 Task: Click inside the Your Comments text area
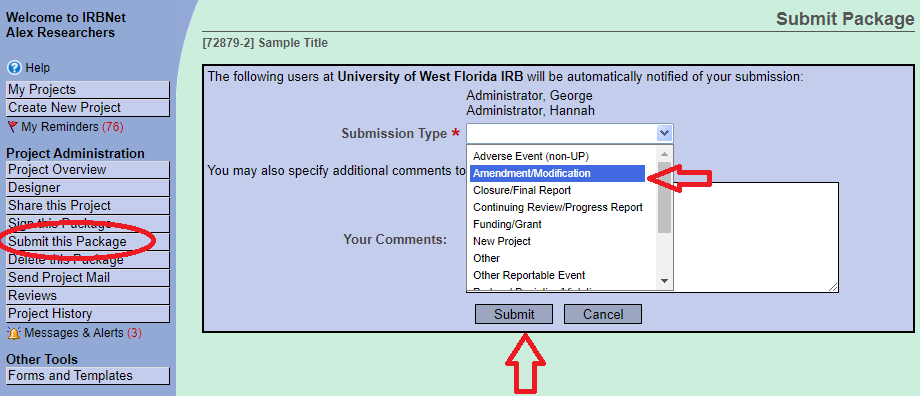tap(756, 237)
